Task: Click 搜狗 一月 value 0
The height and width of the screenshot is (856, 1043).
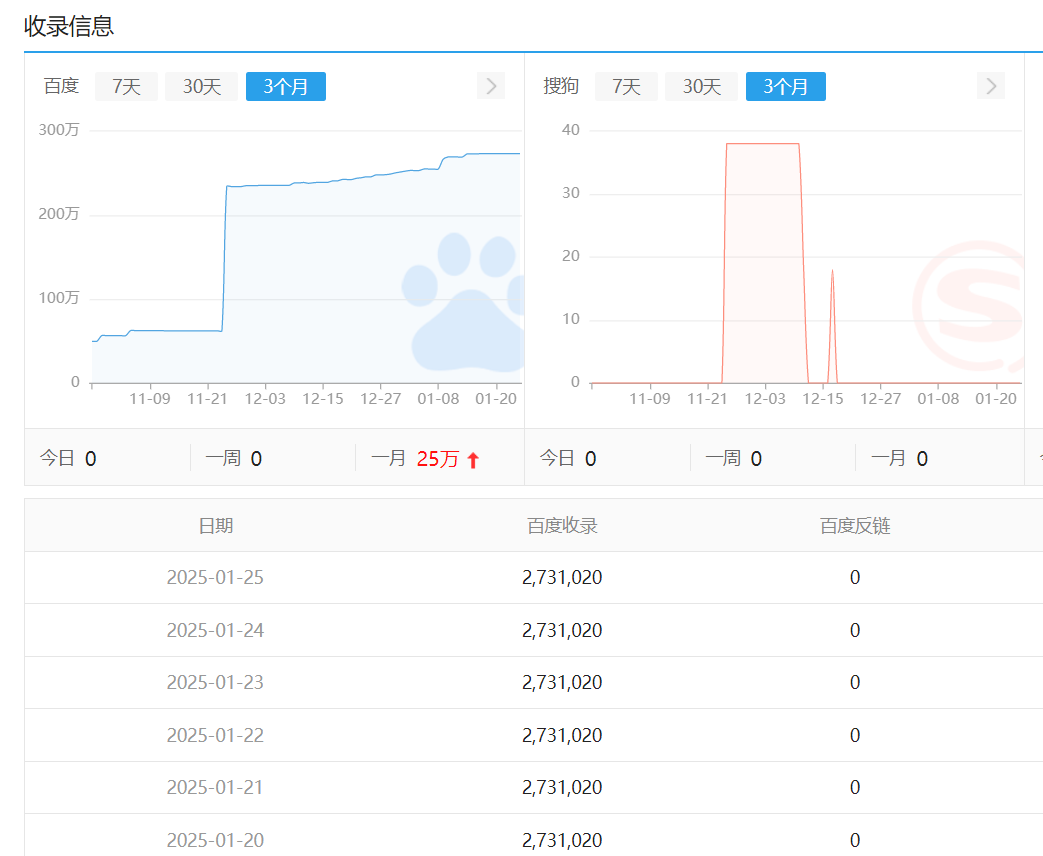Action: (922, 459)
